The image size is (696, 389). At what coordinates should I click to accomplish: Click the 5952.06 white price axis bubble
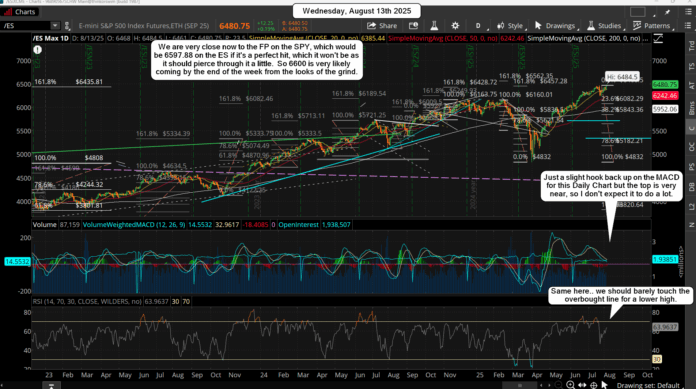(665, 109)
